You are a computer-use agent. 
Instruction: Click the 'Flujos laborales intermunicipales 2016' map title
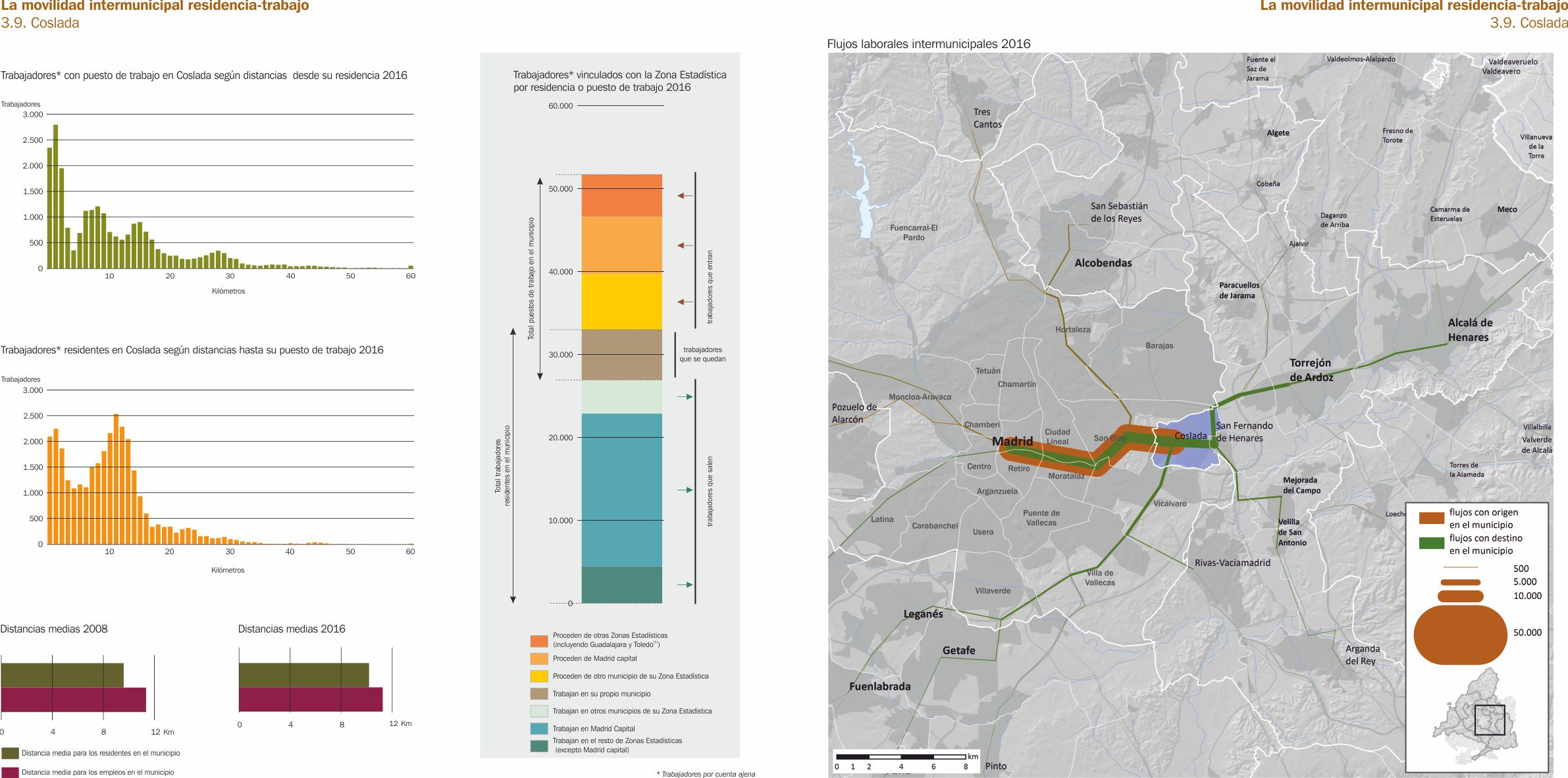pos(928,44)
